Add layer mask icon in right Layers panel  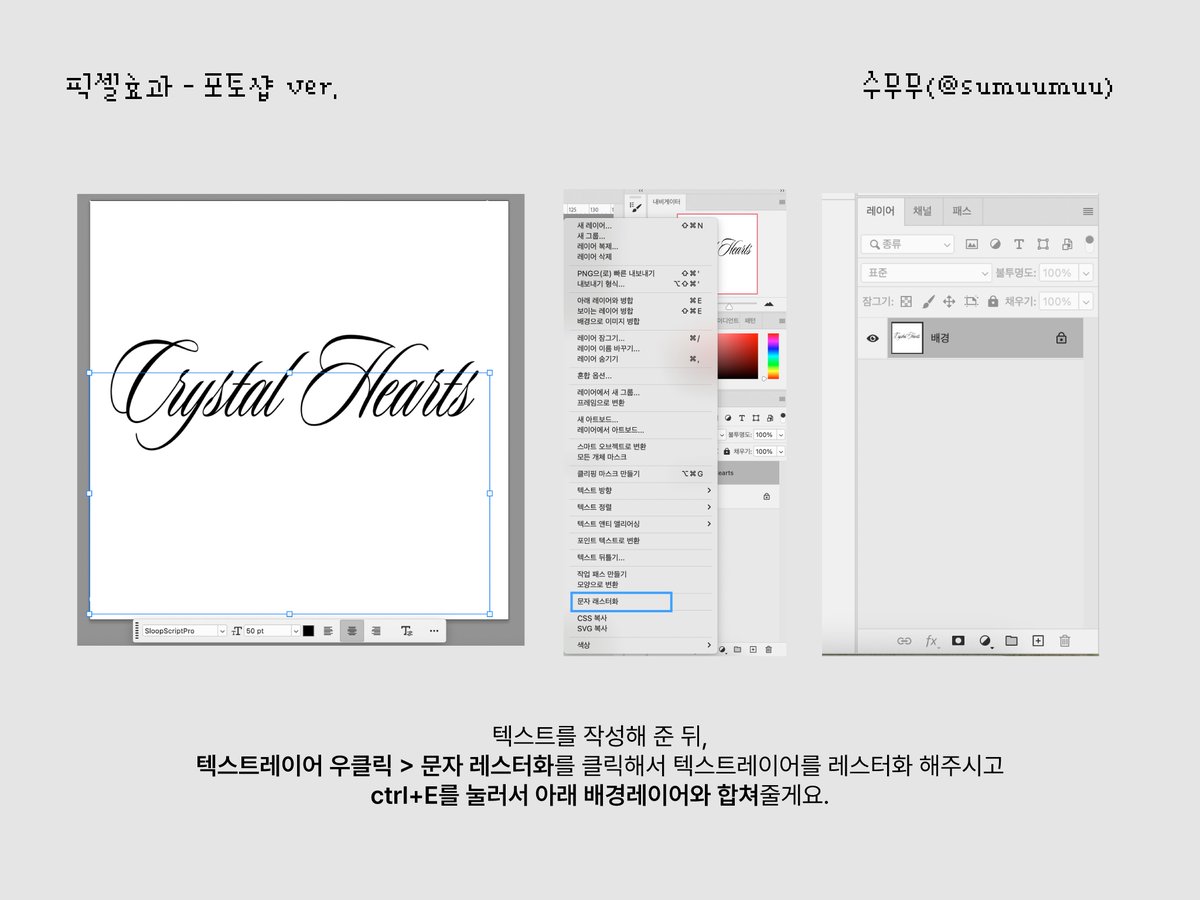[958, 641]
